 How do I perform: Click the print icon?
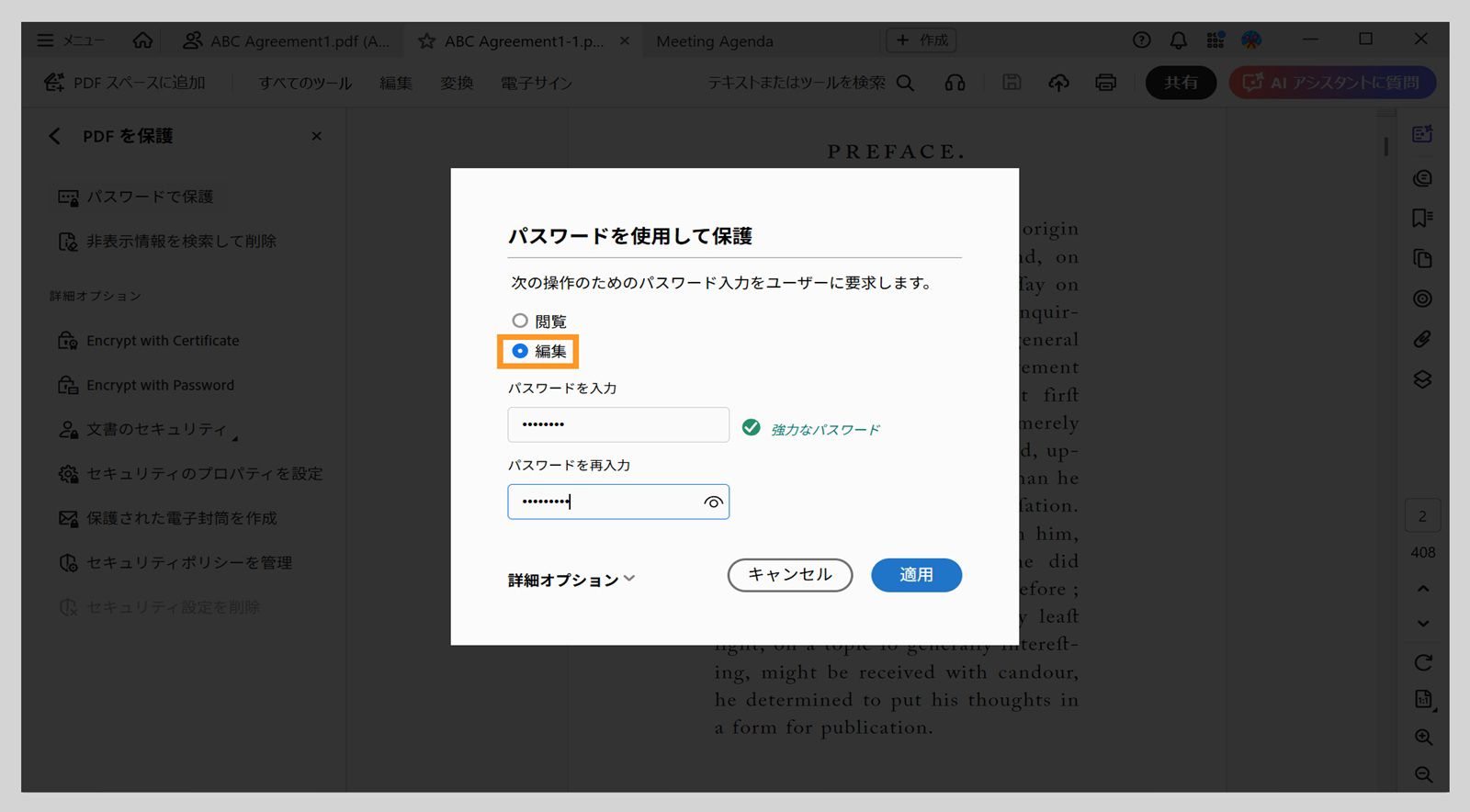pos(1105,83)
